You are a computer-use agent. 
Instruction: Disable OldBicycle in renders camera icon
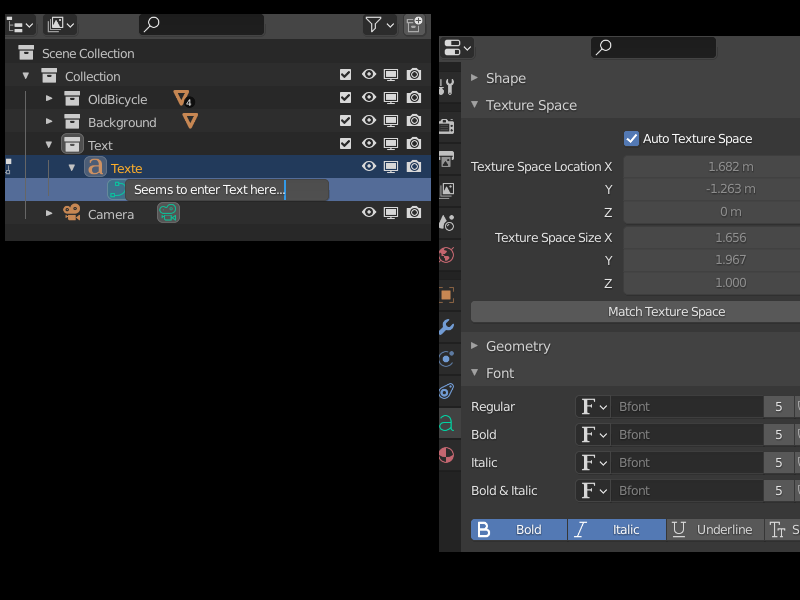[x=414, y=97]
